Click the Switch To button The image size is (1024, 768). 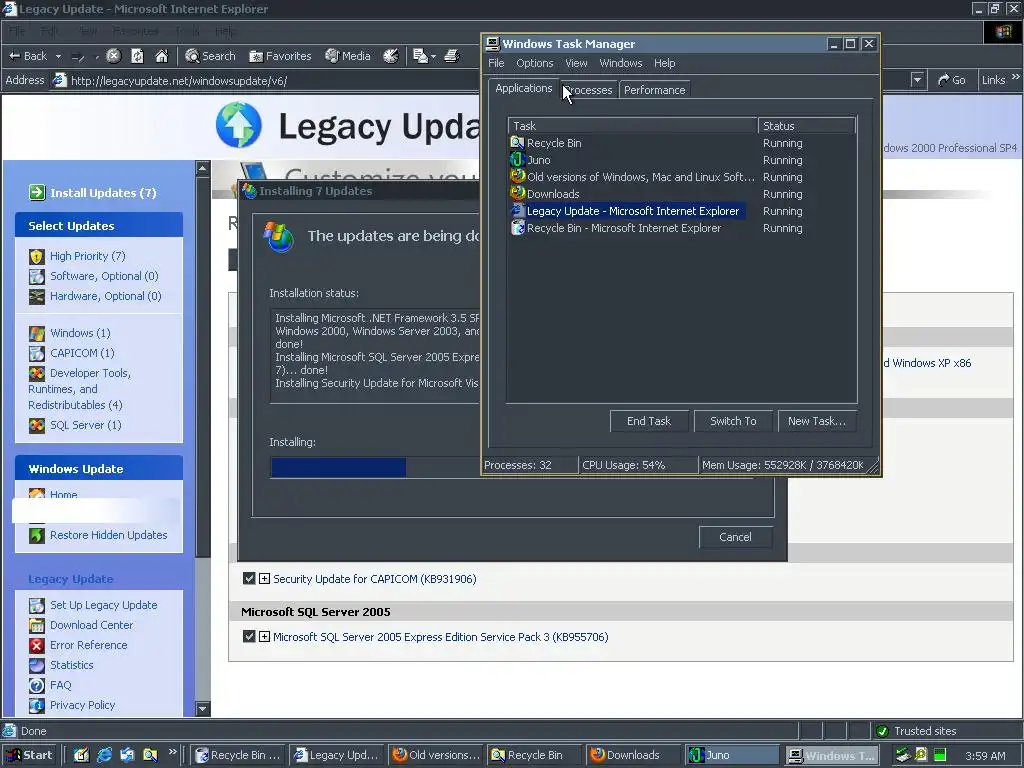(x=733, y=421)
